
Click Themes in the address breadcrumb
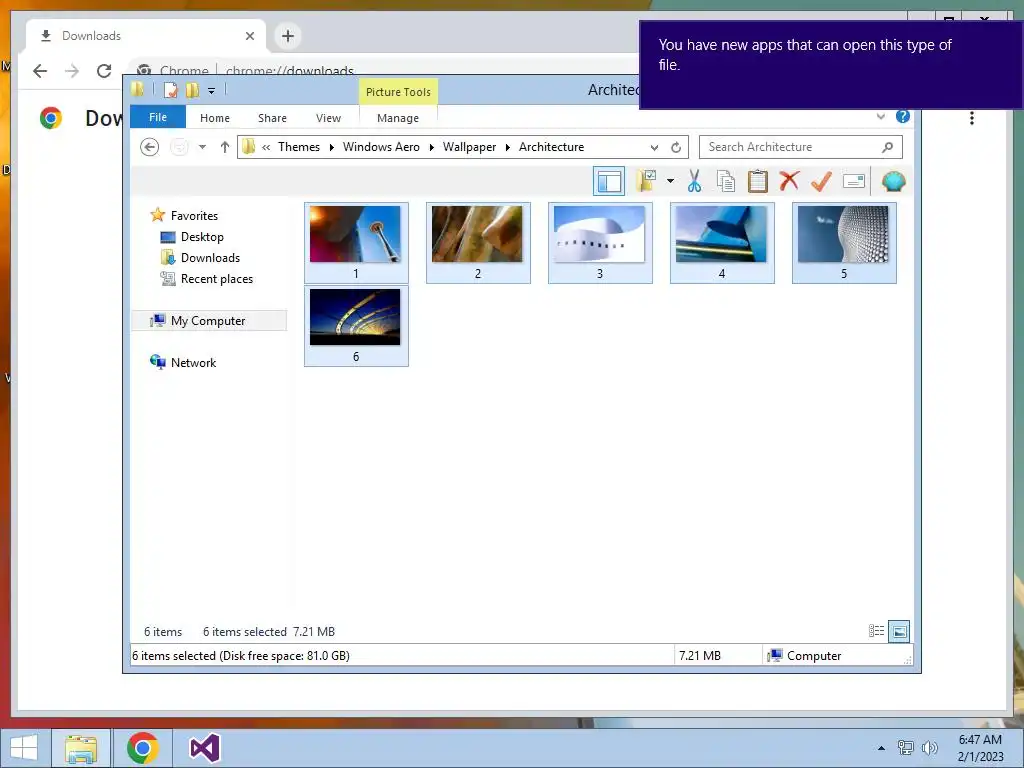pyautogui.click(x=299, y=147)
